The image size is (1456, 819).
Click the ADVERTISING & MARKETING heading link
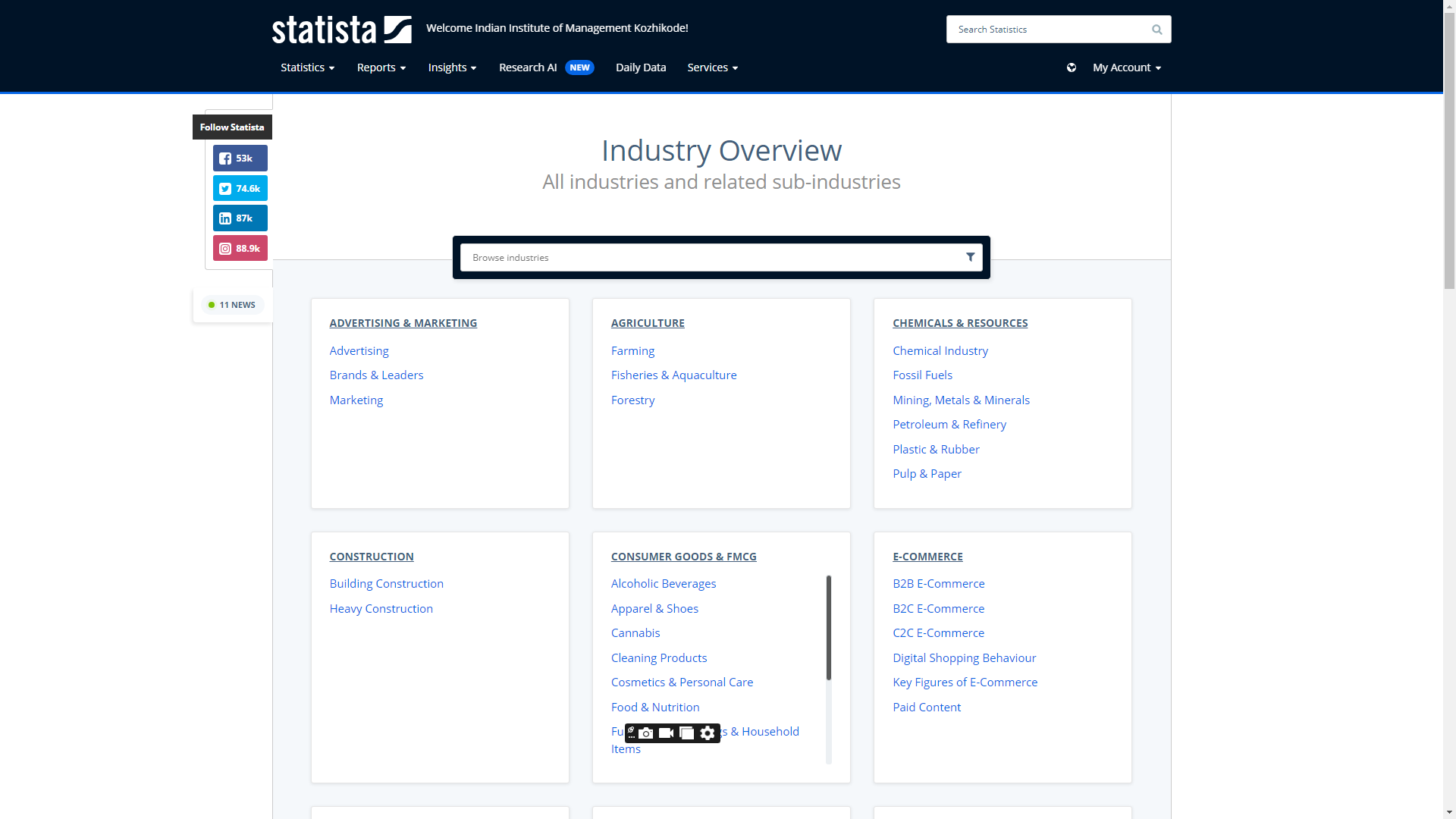coord(403,323)
